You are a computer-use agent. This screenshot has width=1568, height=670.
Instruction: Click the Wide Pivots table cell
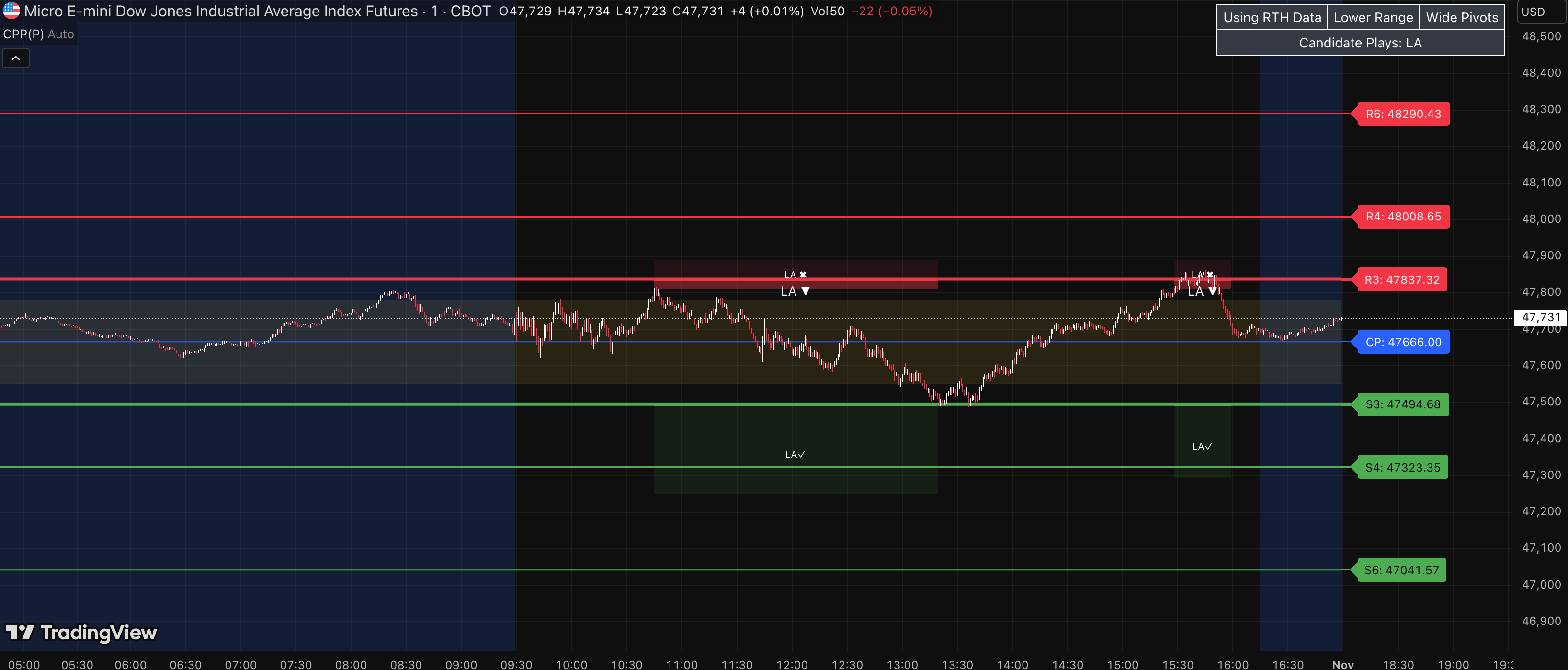point(1462,18)
